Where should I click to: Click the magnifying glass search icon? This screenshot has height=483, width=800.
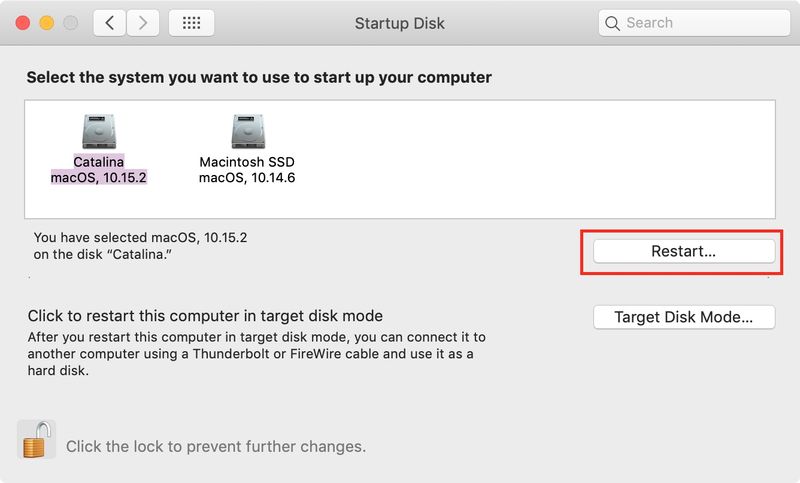612,23
